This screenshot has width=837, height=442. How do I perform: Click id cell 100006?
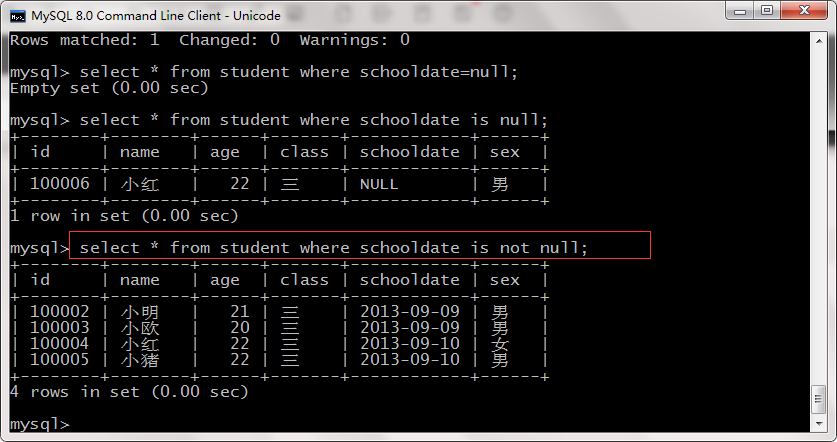(x=60, y=184)
